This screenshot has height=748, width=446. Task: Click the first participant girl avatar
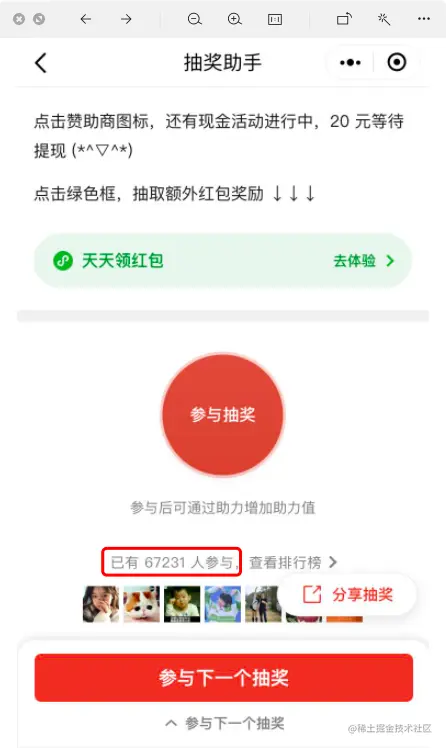[101, 604]
